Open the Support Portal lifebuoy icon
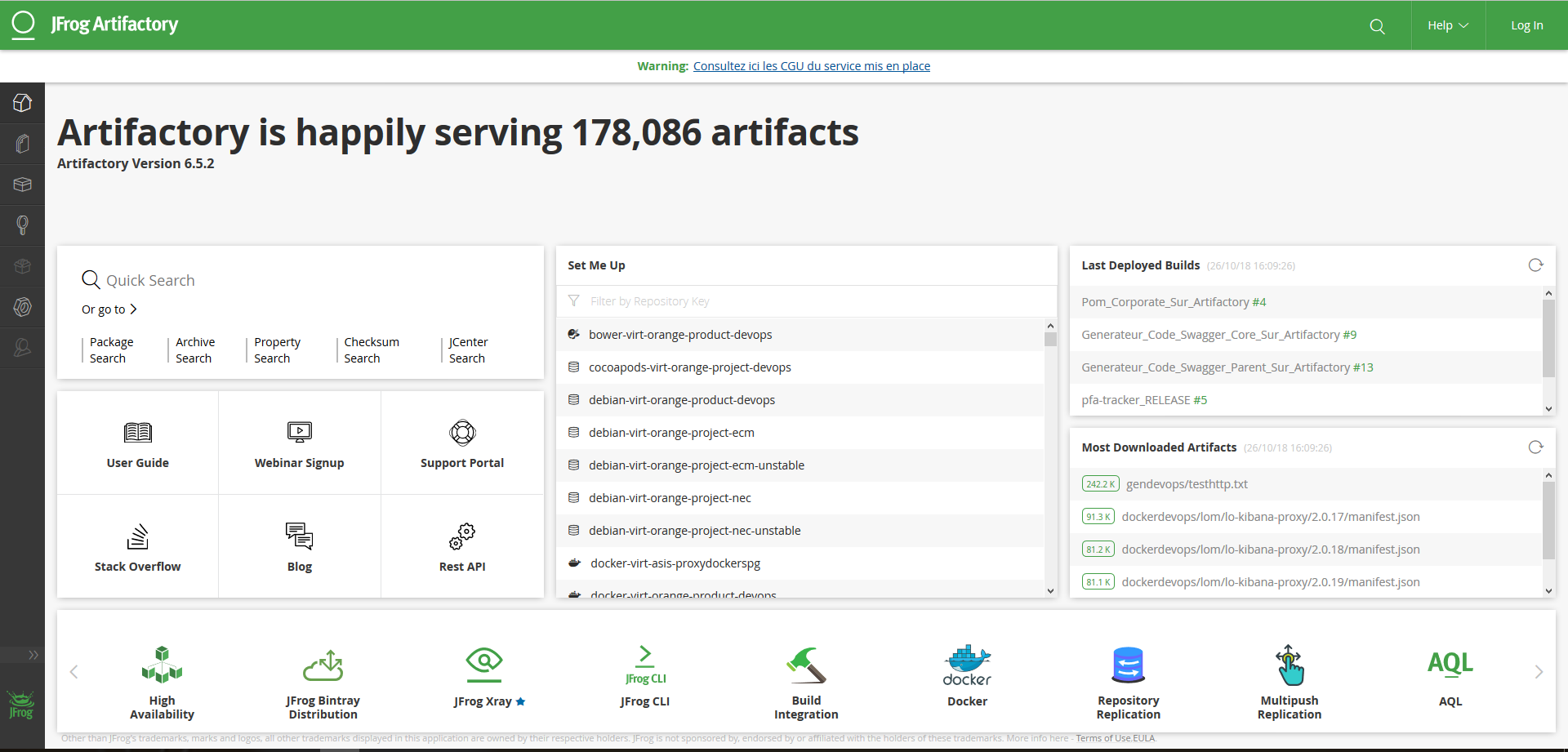Image resolution: width=1568 pixels, height=752 pixels. (462, 433)
